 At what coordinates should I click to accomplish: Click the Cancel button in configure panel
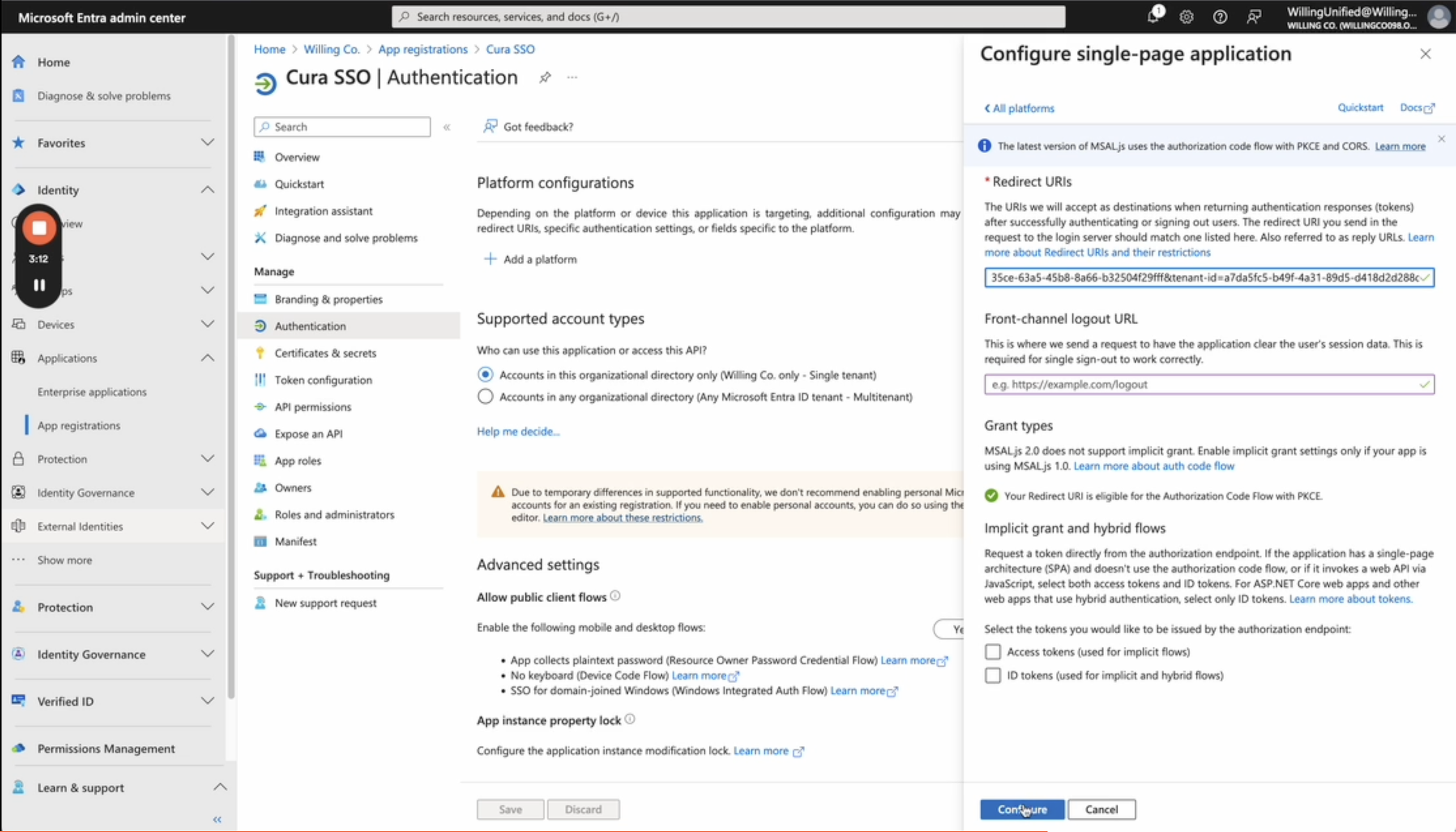click(1101, 809)
